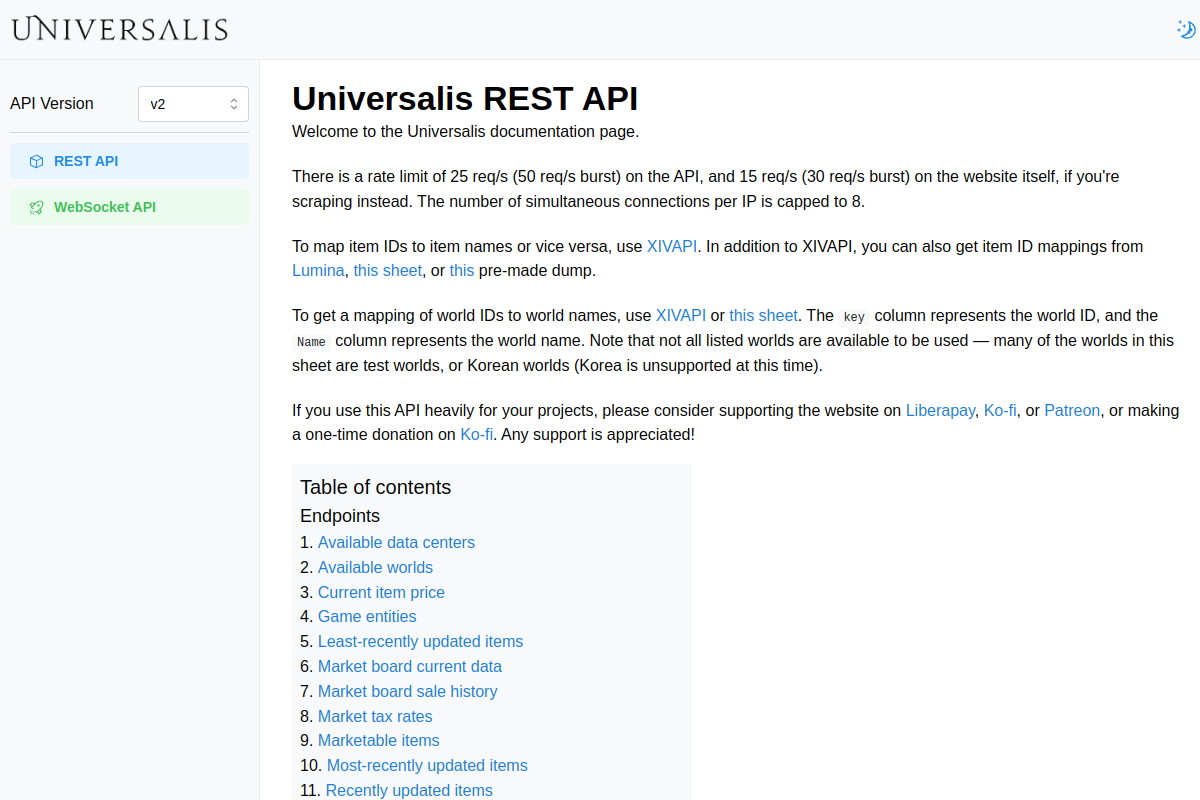The height and width of the screenshot is (800, 1200).
Task: Go to Current item price
Action: [381, 592]
